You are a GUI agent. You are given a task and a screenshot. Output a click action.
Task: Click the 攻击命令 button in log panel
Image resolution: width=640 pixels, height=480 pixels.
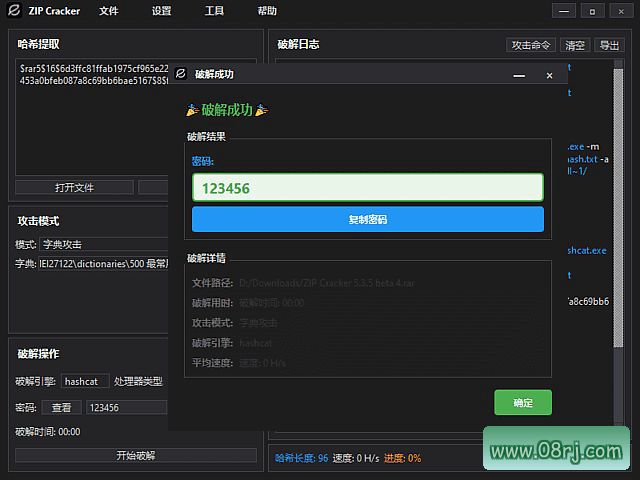531,45
